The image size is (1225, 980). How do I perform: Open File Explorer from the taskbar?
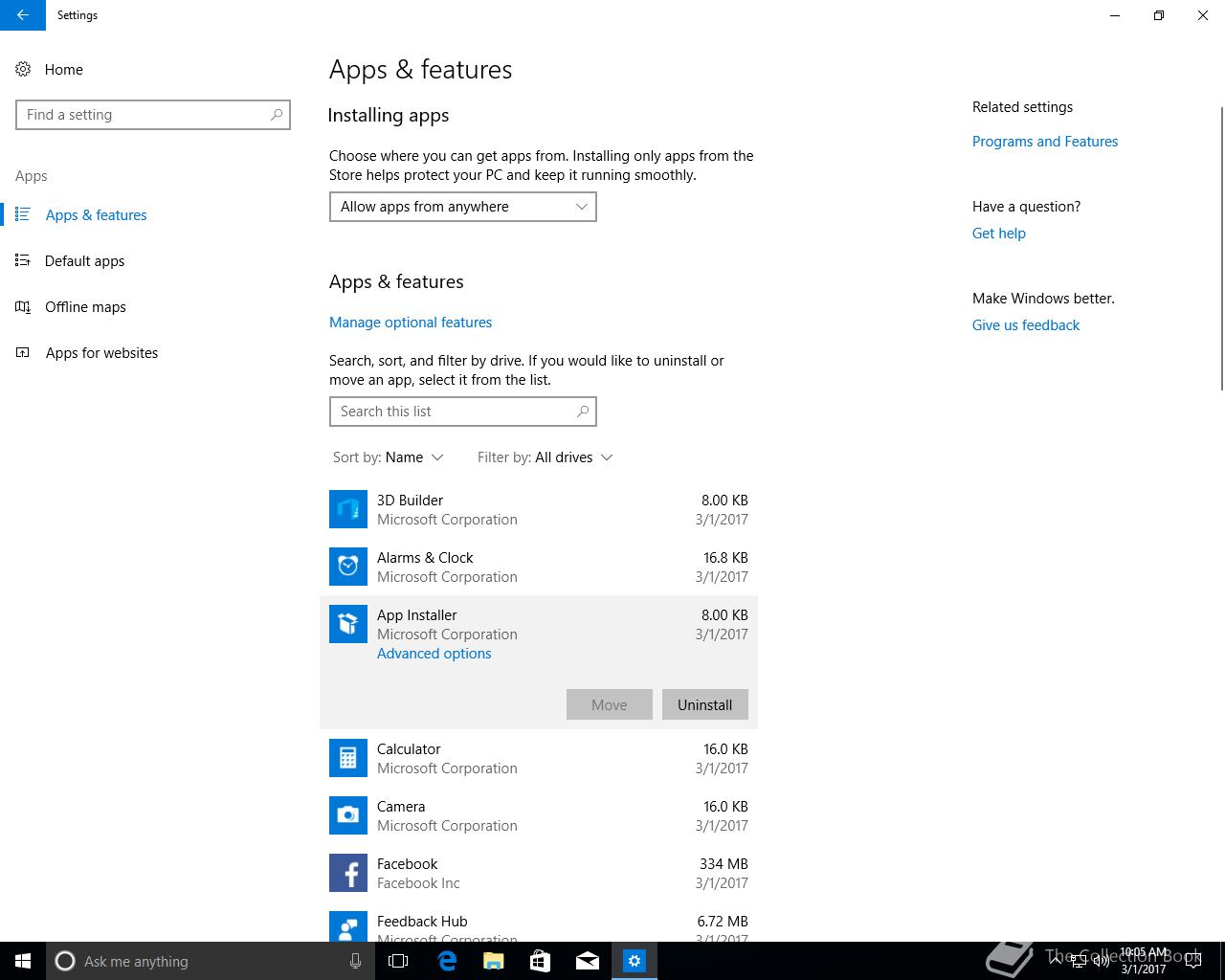click(x=494, y=961)
